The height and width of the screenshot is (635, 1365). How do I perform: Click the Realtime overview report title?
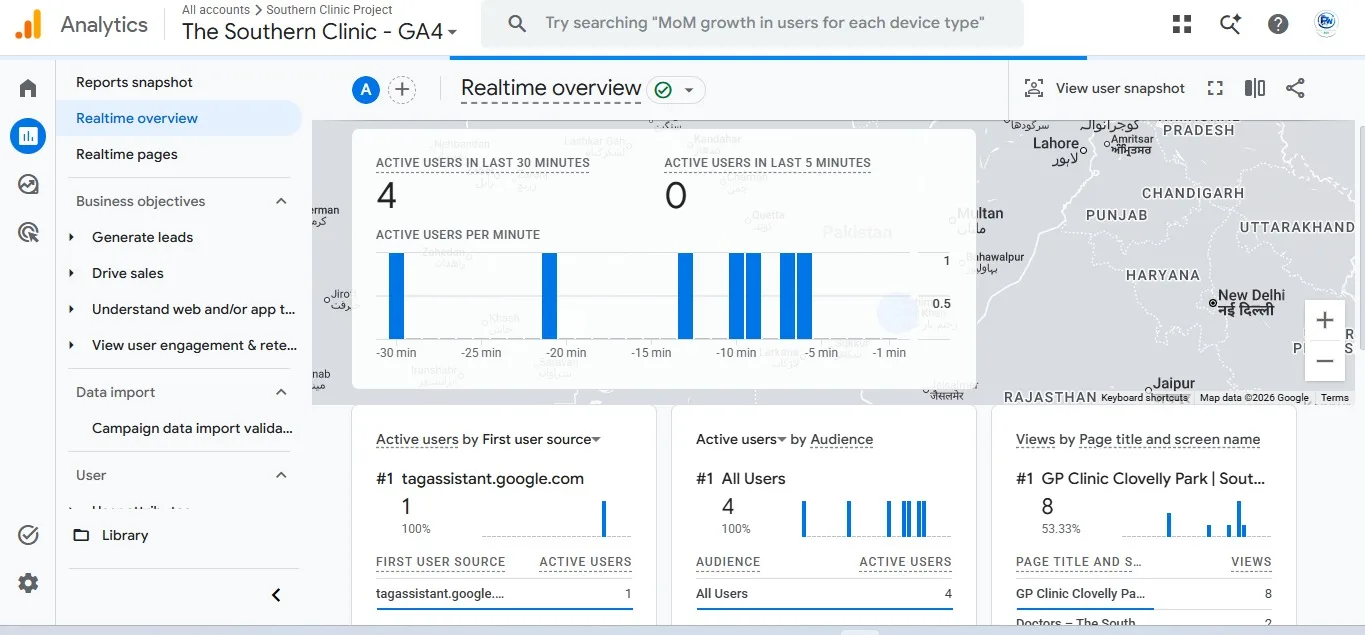click(551, 88)
